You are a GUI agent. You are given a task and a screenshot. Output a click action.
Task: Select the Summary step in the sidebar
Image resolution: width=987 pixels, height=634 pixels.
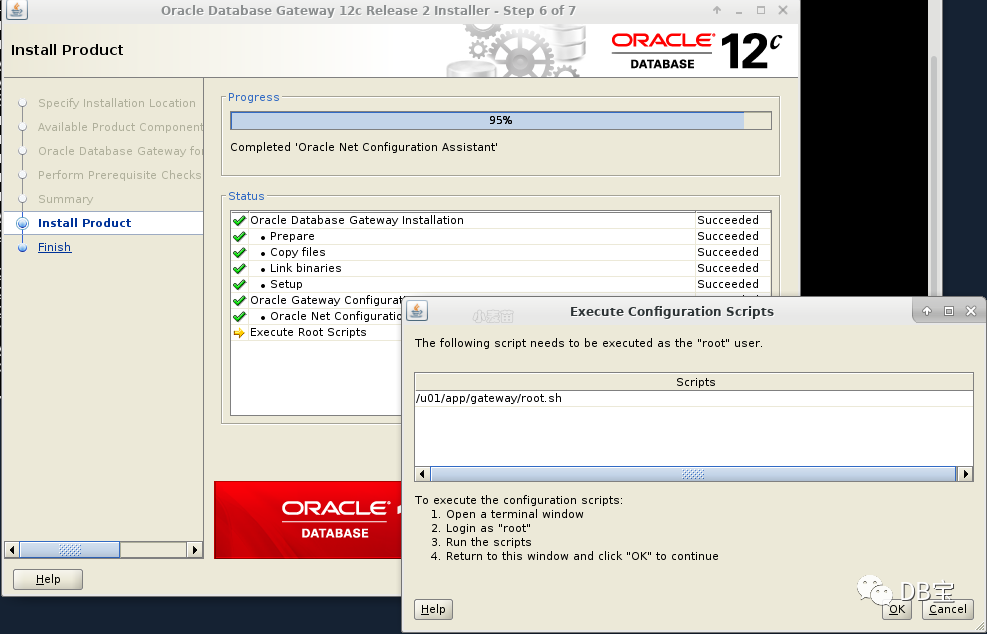(63, 199)
